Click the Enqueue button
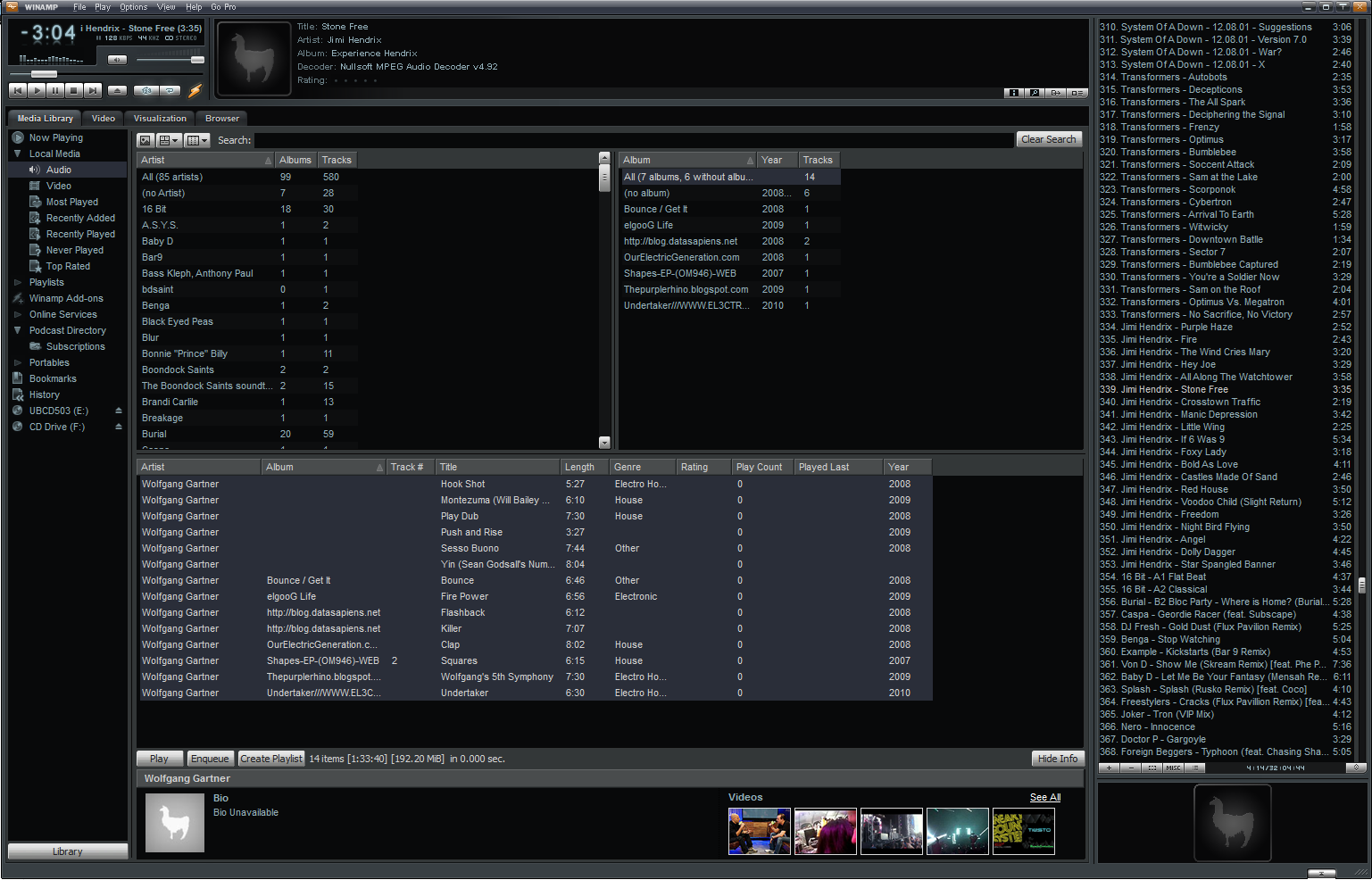The height and width of the screenshot is (880, 1372). (210, 759)
